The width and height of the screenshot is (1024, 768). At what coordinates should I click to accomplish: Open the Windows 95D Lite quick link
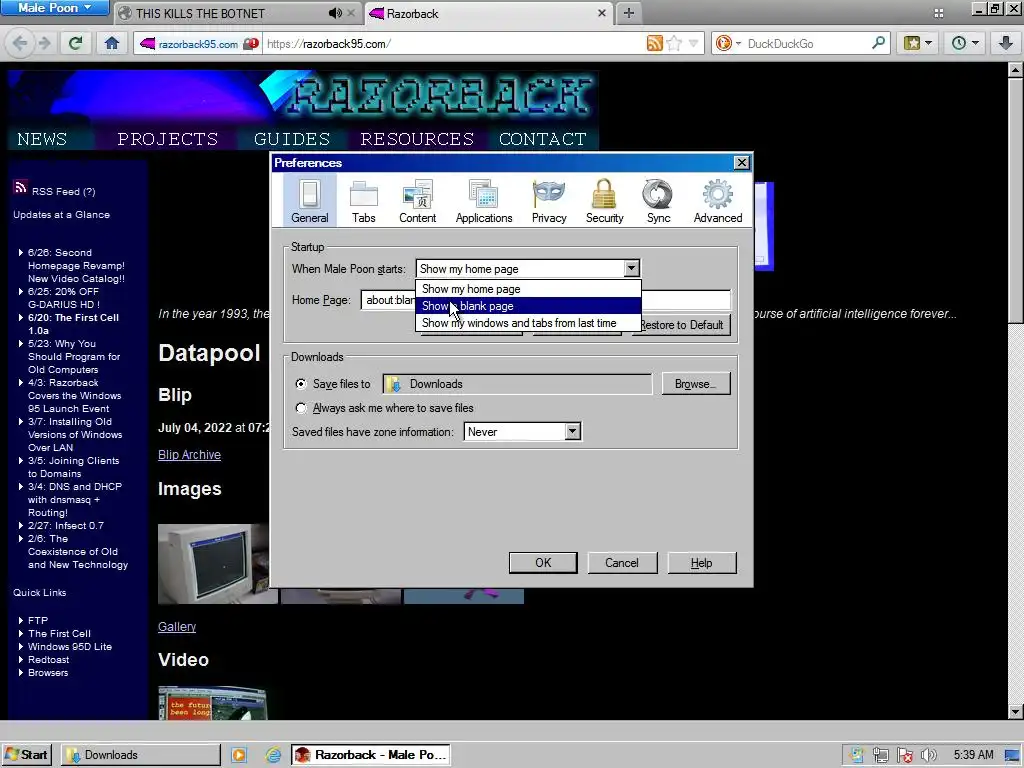coord(70,647)
